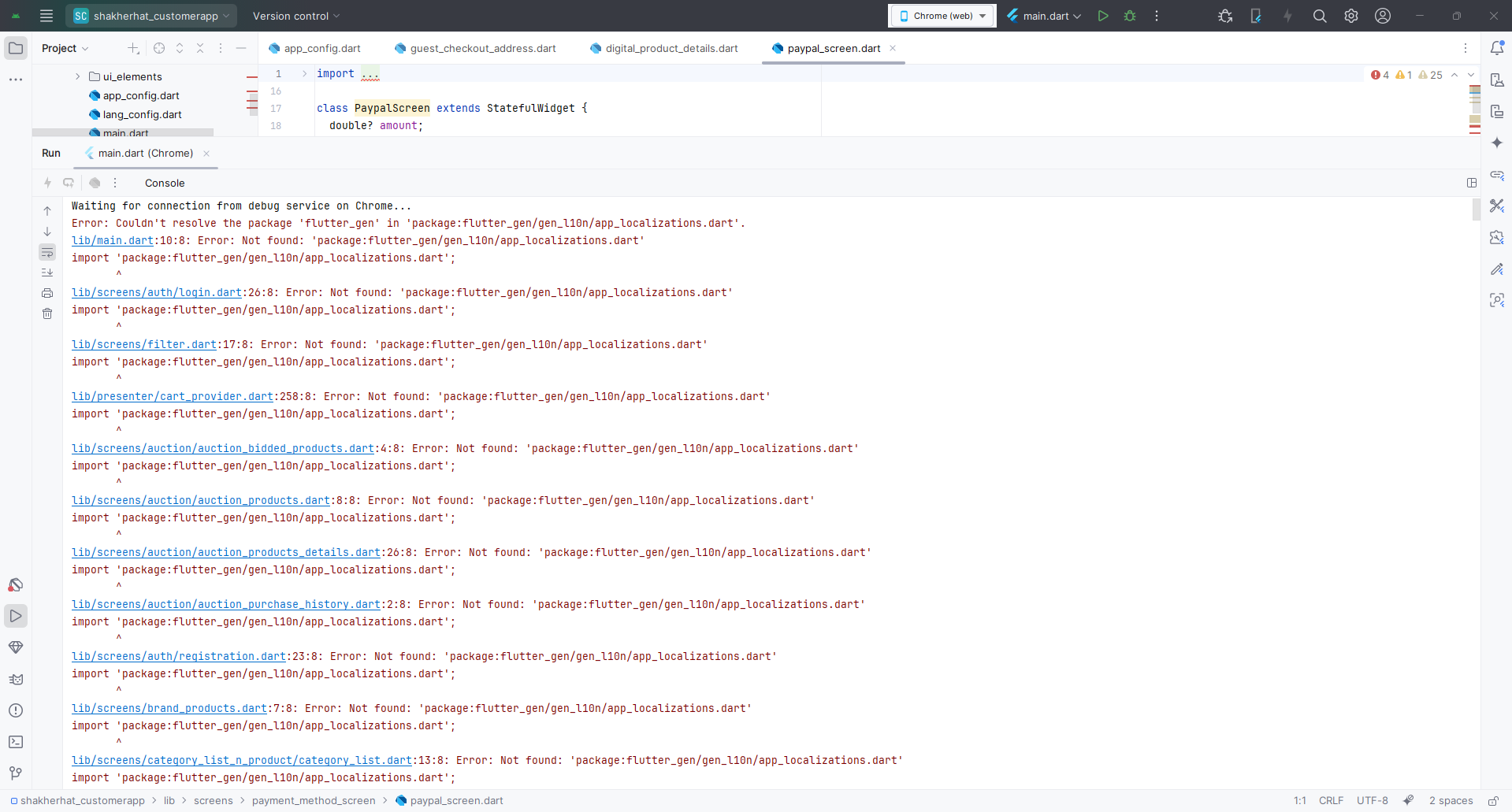This screenshot has height=812, width=1512.
Task: Open Notifications bell tool window
Action: [x=1497, y=48]
